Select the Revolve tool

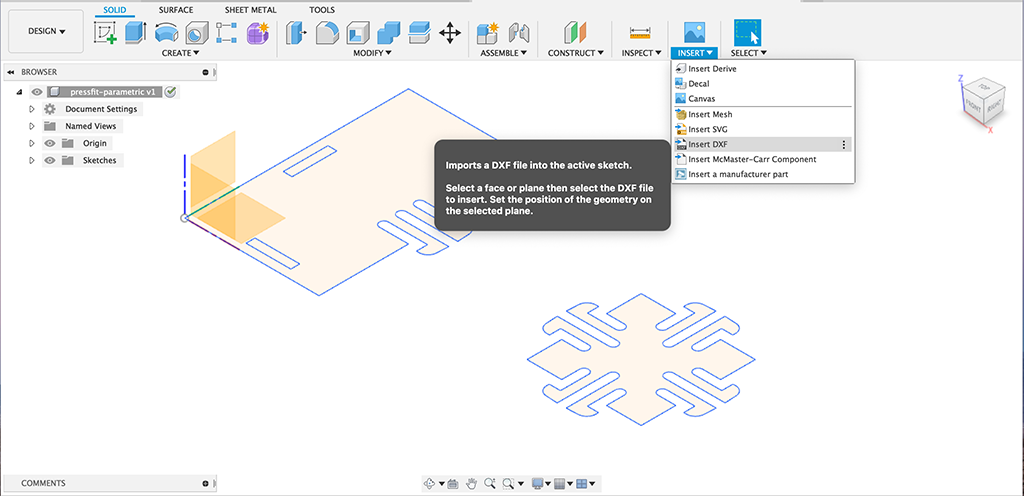pos(166,33)
